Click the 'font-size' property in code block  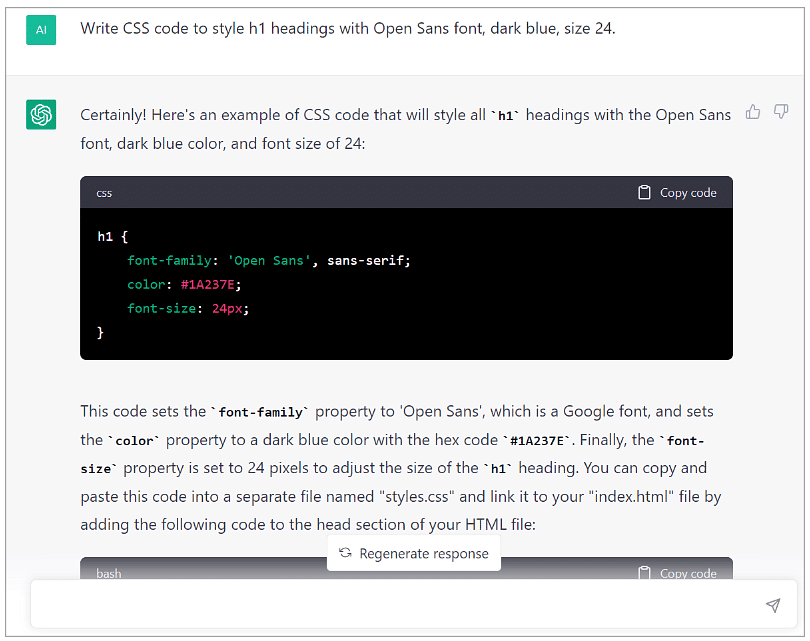161,308
